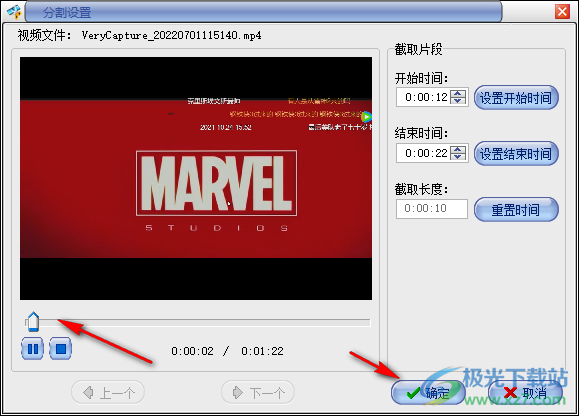Click the clip length field 0:00:10

(432, 209)
